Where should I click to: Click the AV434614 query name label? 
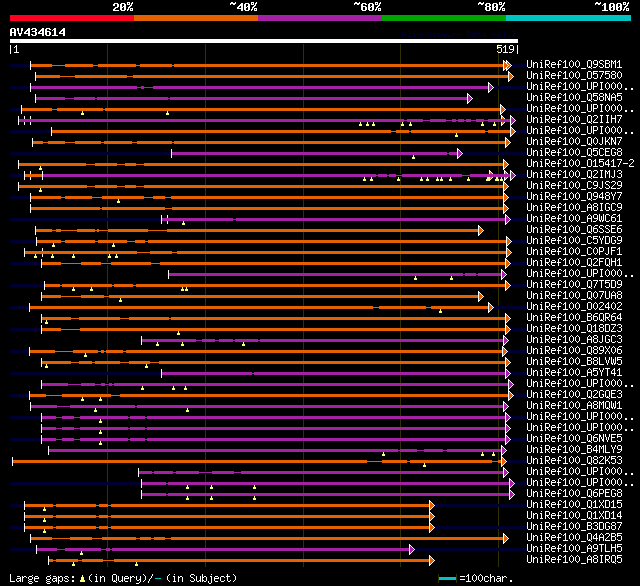point(38,32)
